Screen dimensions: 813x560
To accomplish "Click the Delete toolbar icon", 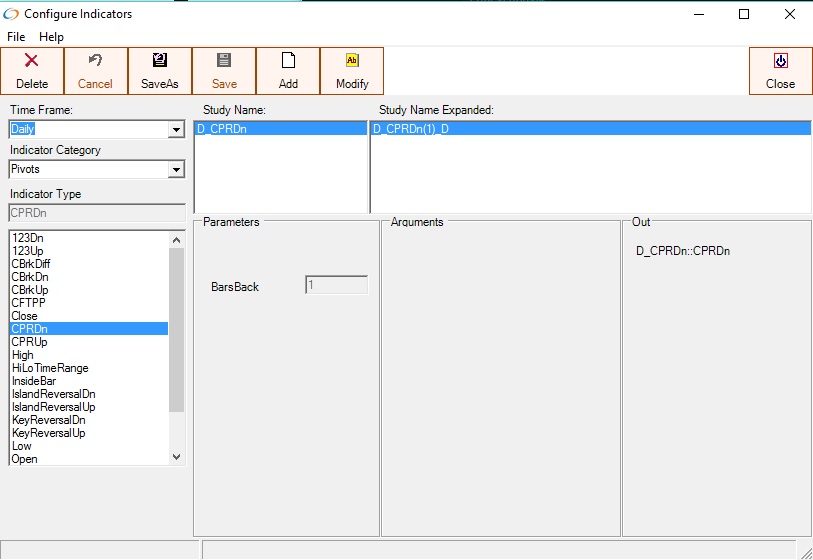I will (x=32, y=61).
